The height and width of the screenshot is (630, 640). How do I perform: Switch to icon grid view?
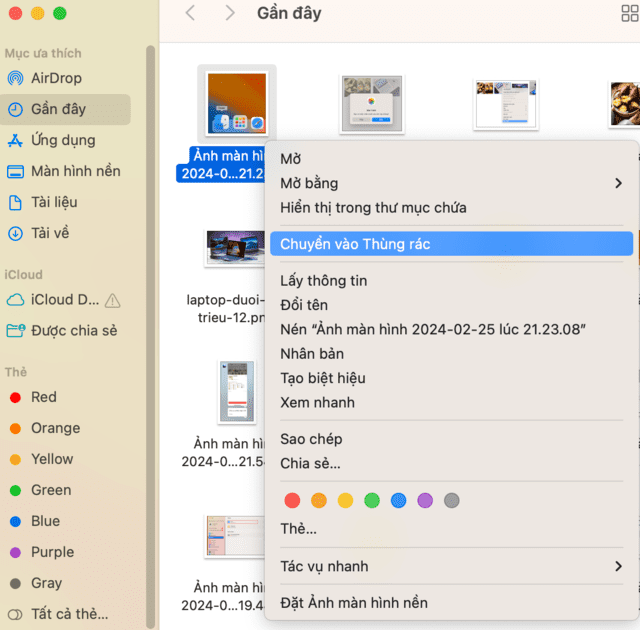pos(630,13)
